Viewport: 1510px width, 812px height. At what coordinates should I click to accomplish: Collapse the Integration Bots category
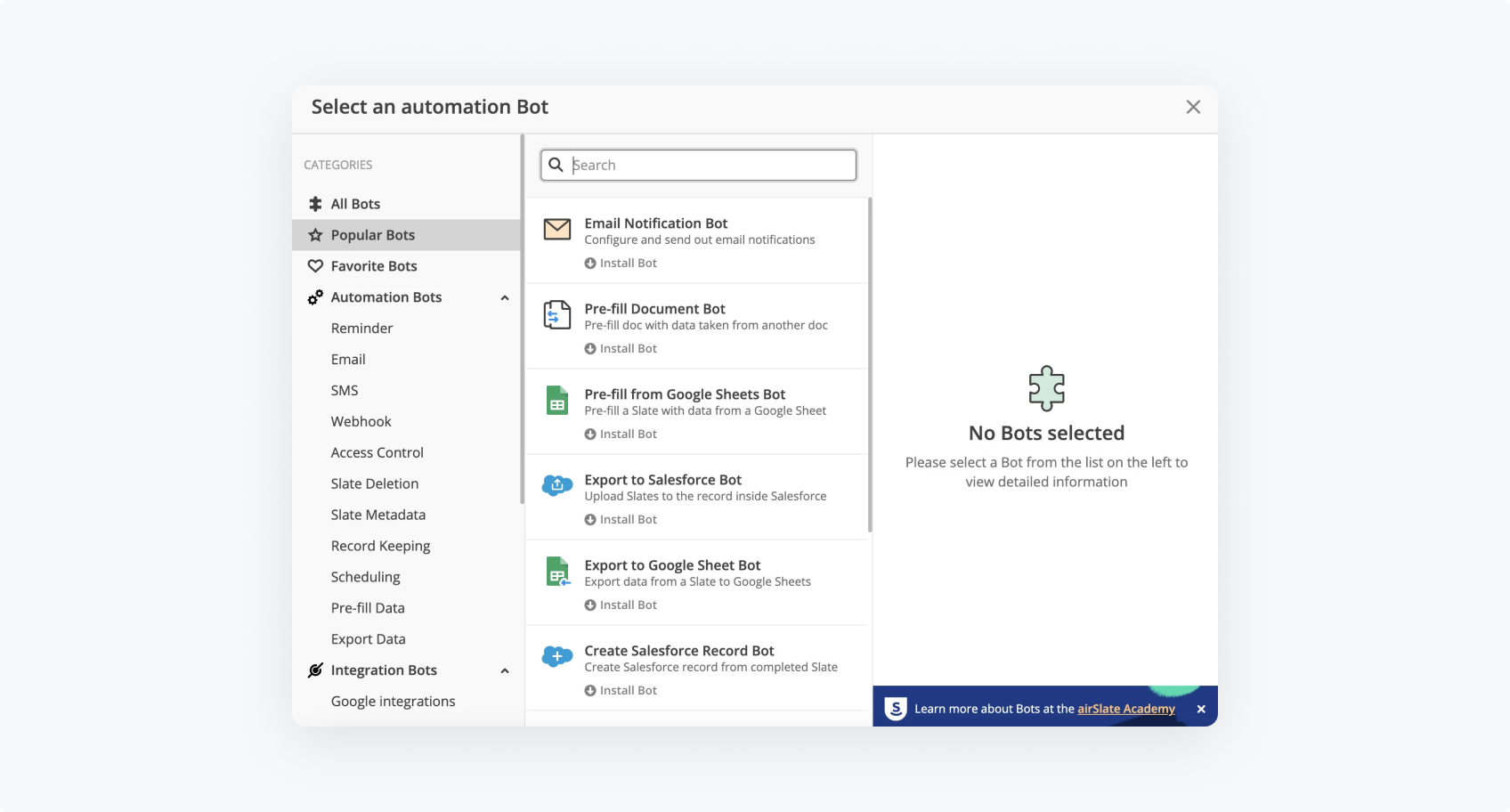pyautogui.click(x=505, y=670)
